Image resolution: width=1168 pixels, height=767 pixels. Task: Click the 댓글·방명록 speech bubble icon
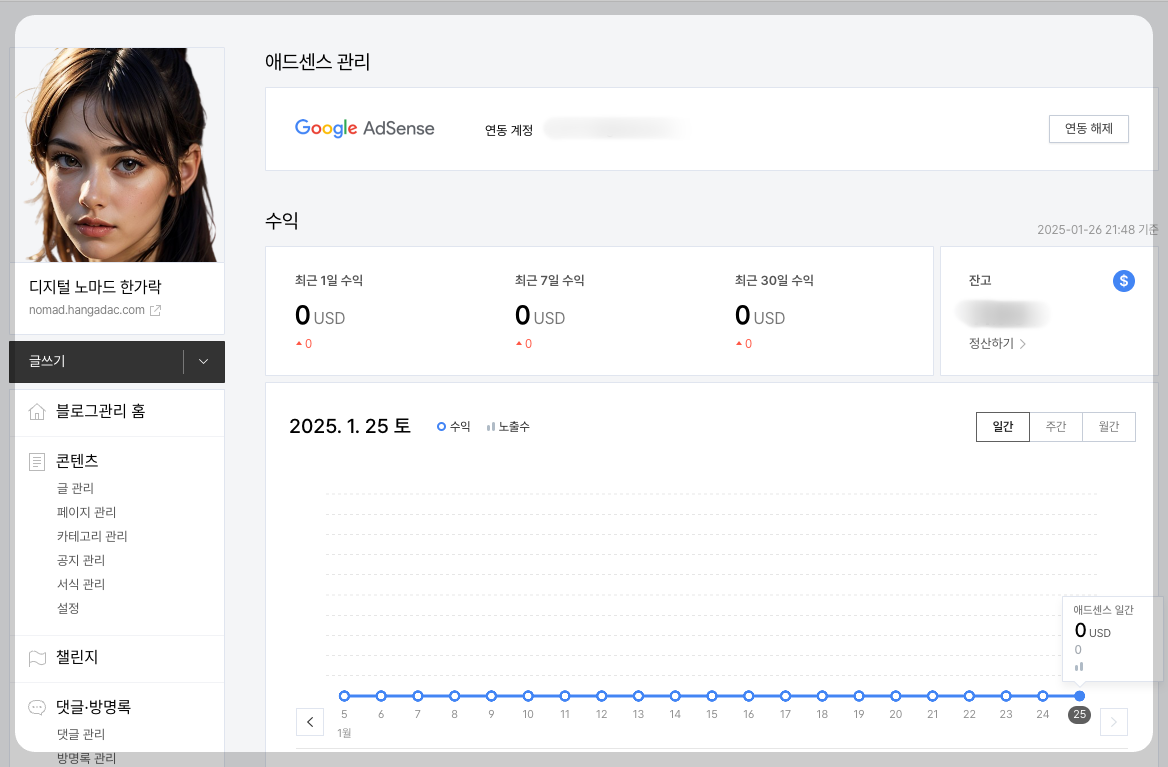coord(38,706)
